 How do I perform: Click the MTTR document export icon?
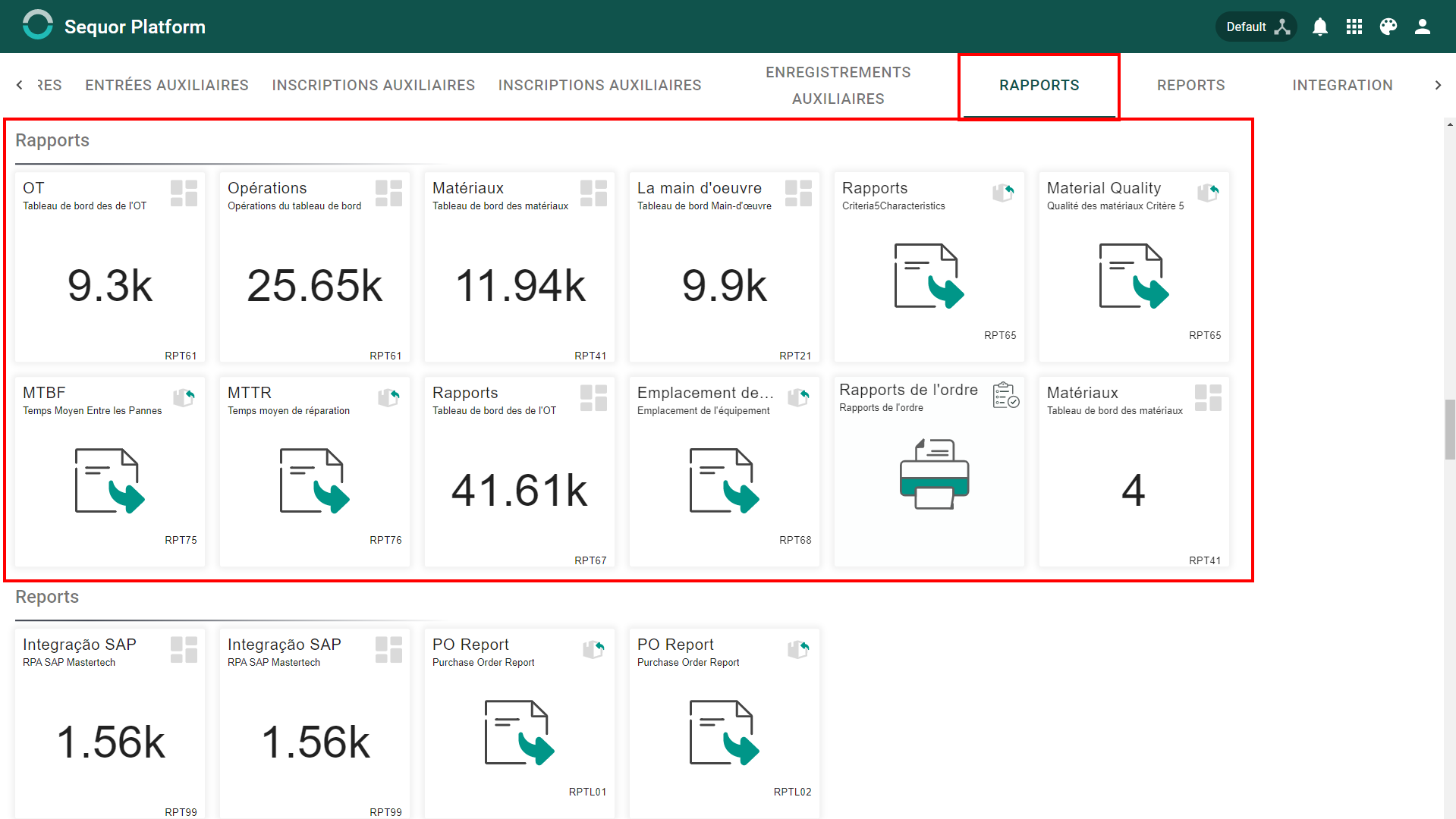tap(315, 481)
